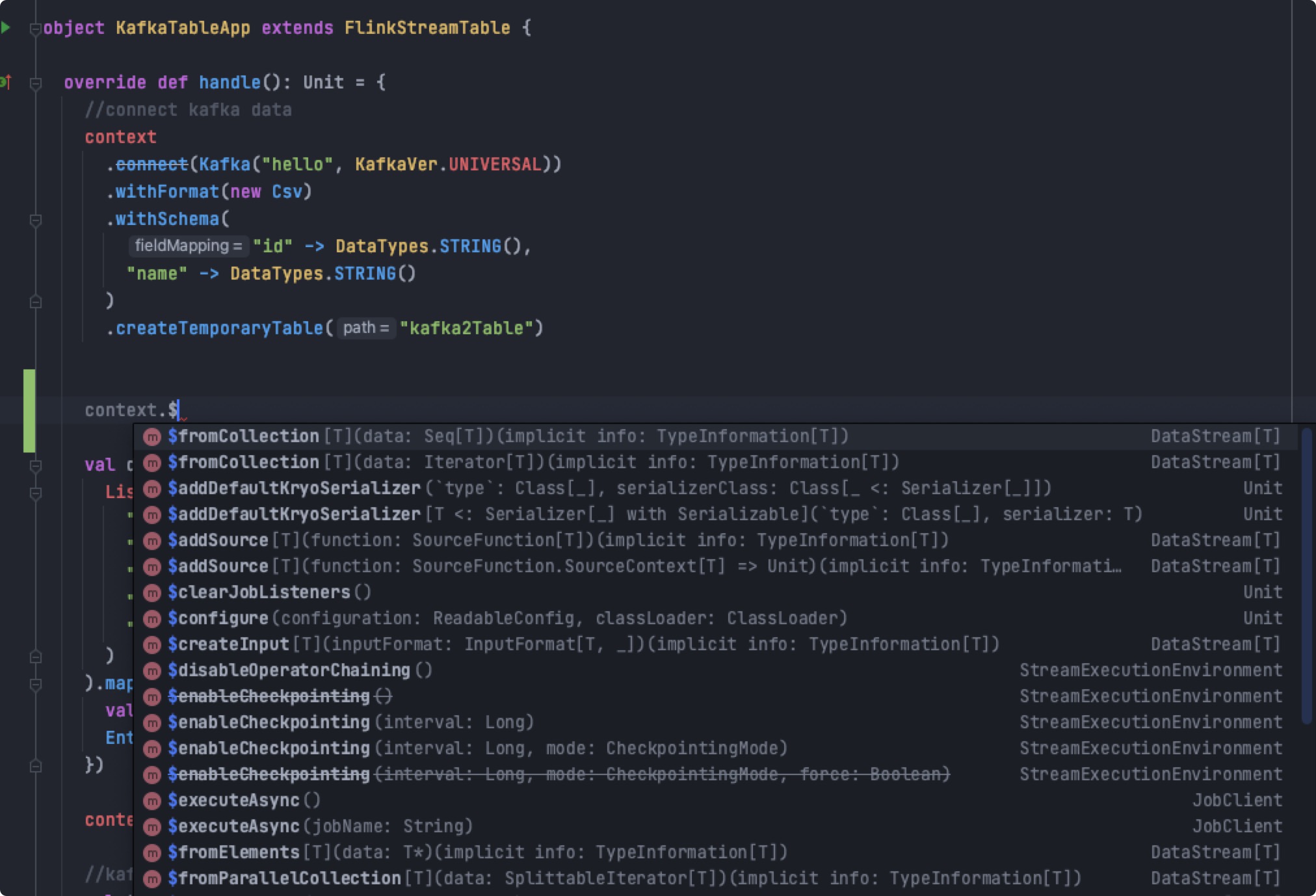Click the completion popup scrollbar thumb
This screenshot has height=896, width=1316.
pyautogui.click(x=1306, y=575)
